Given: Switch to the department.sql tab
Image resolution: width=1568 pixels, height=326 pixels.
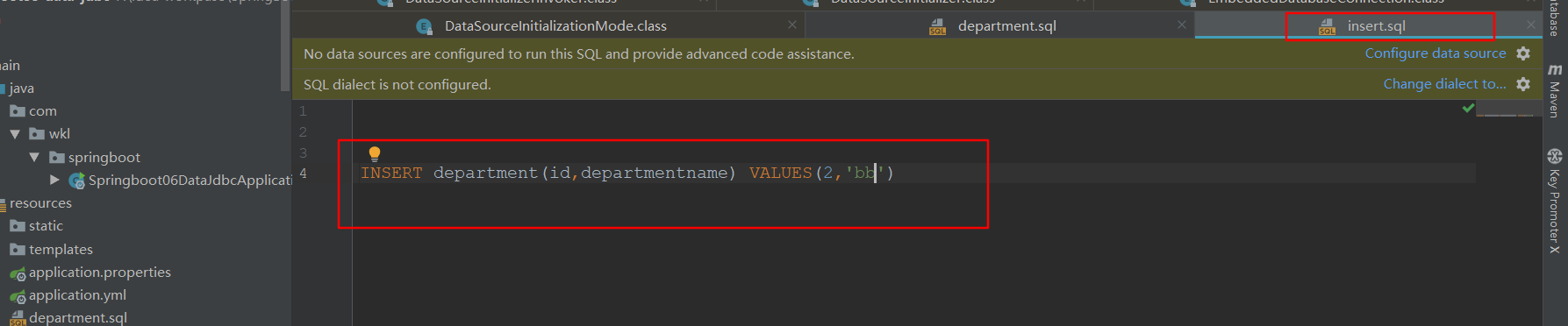Looking at the screenshot, I should [1006, 26].
